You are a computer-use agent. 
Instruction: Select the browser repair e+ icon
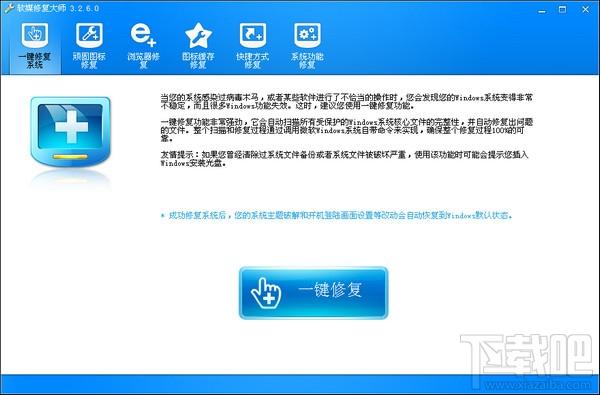pos(143,35)
